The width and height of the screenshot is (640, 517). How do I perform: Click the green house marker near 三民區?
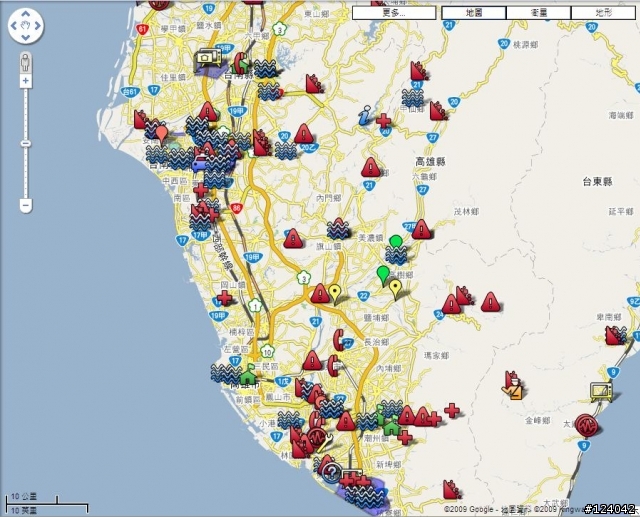tap(247, 373)
